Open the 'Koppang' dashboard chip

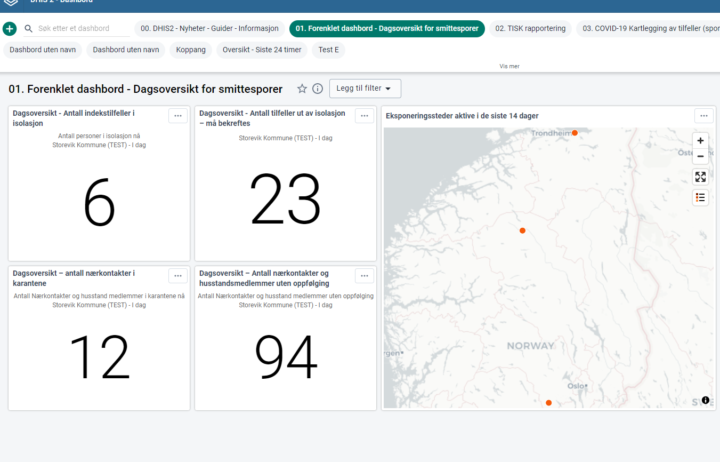tap(191, 50)
